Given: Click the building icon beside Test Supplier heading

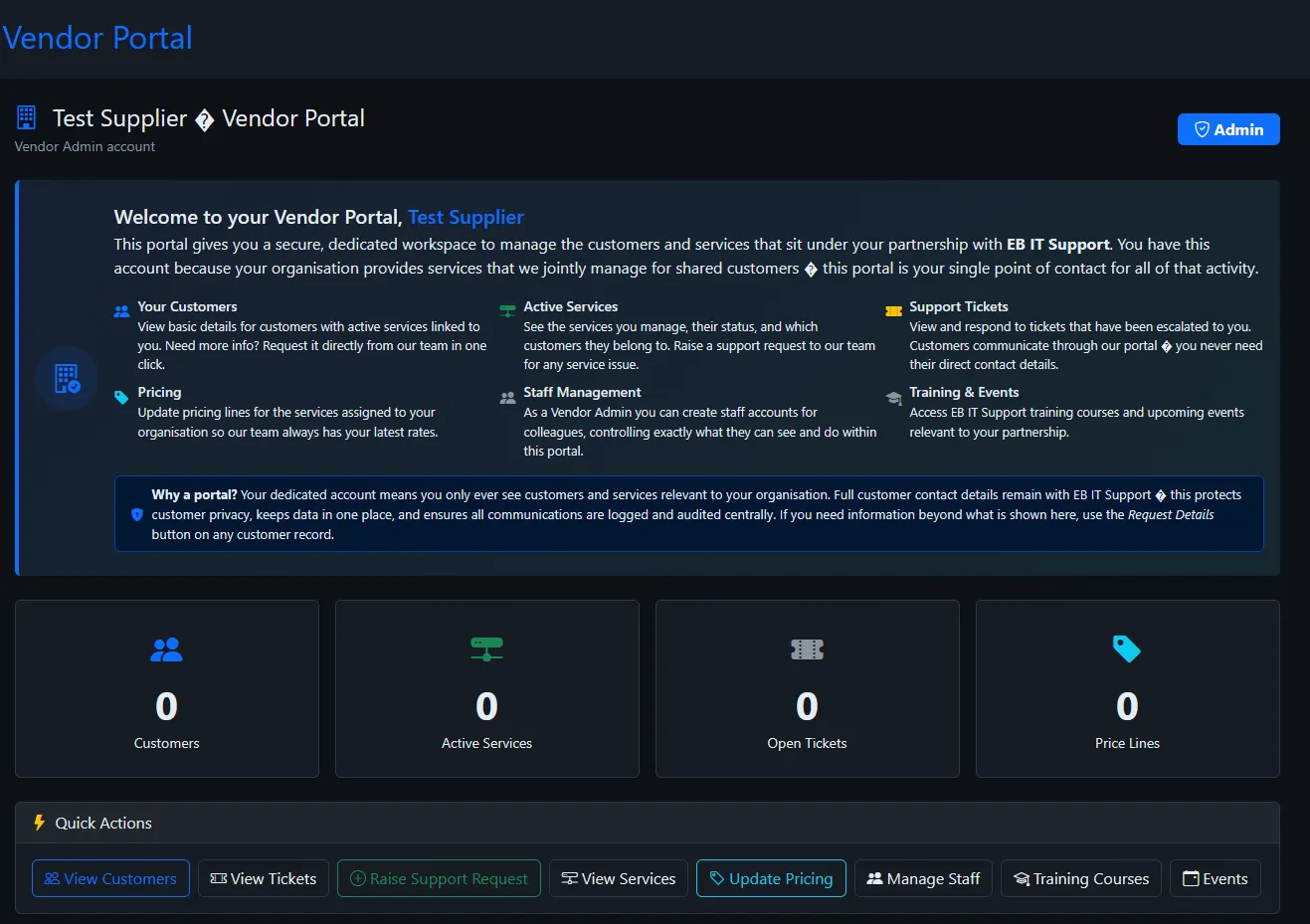Looking at the screenshot, I should pyautogui.click(x=27, y=117).
